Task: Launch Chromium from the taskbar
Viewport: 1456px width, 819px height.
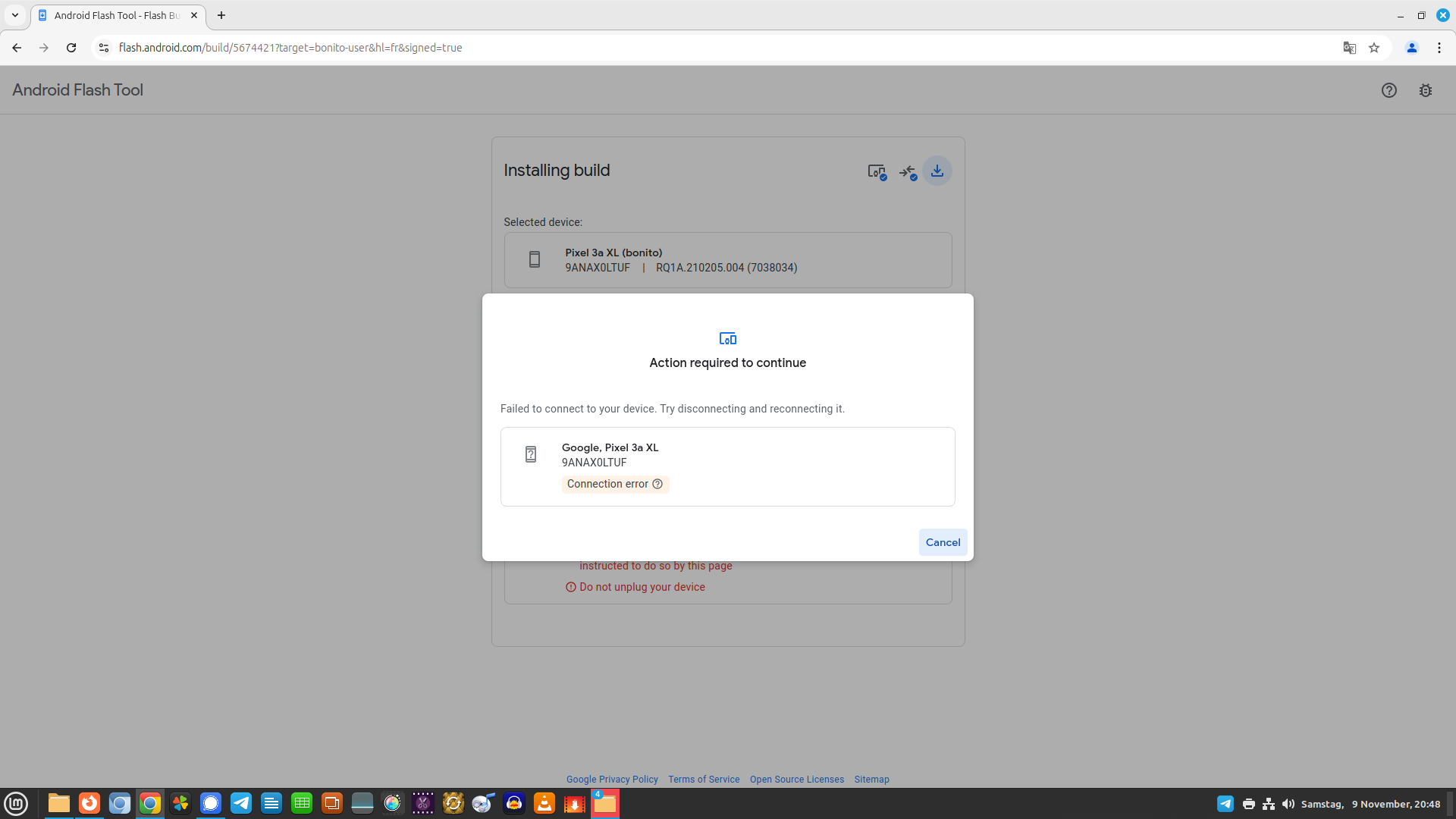Action: click(x=120, y=803)
